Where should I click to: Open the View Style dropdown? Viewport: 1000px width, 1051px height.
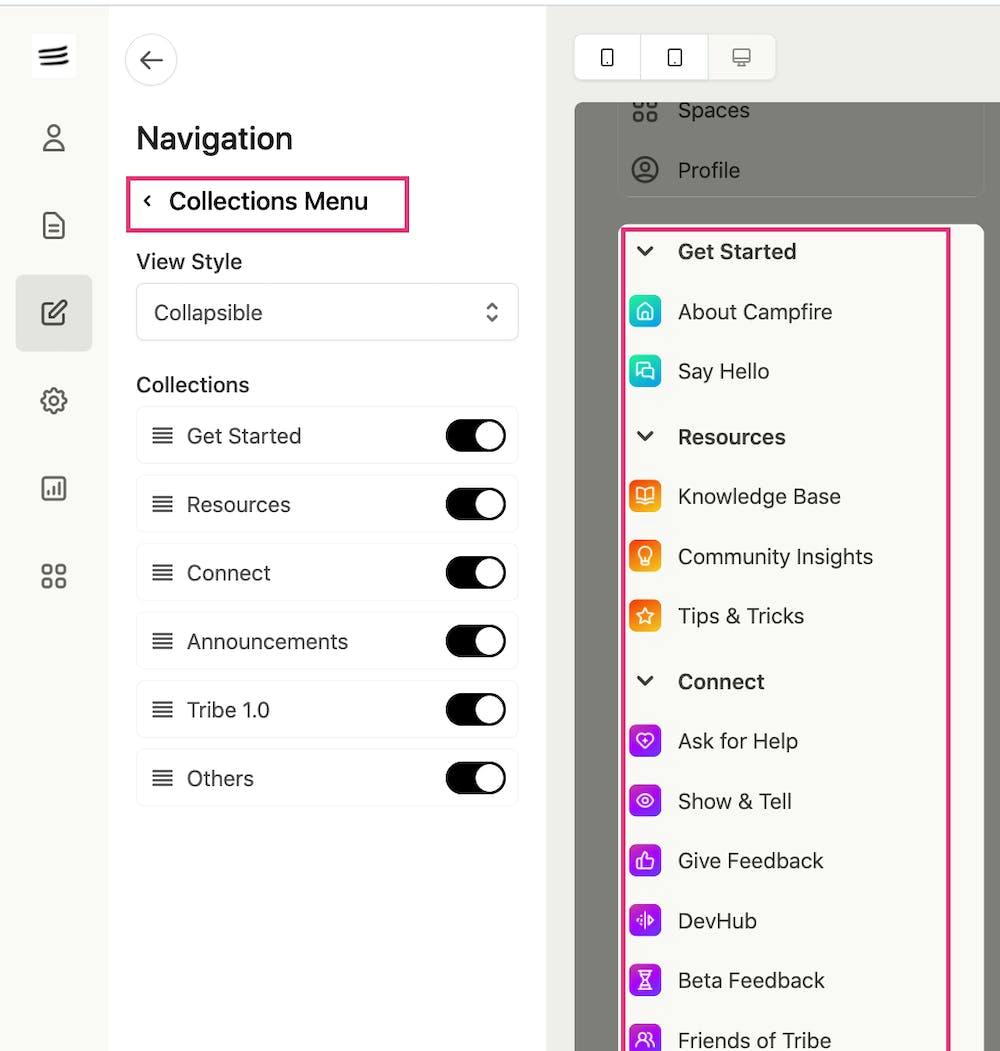pos(327,312)
